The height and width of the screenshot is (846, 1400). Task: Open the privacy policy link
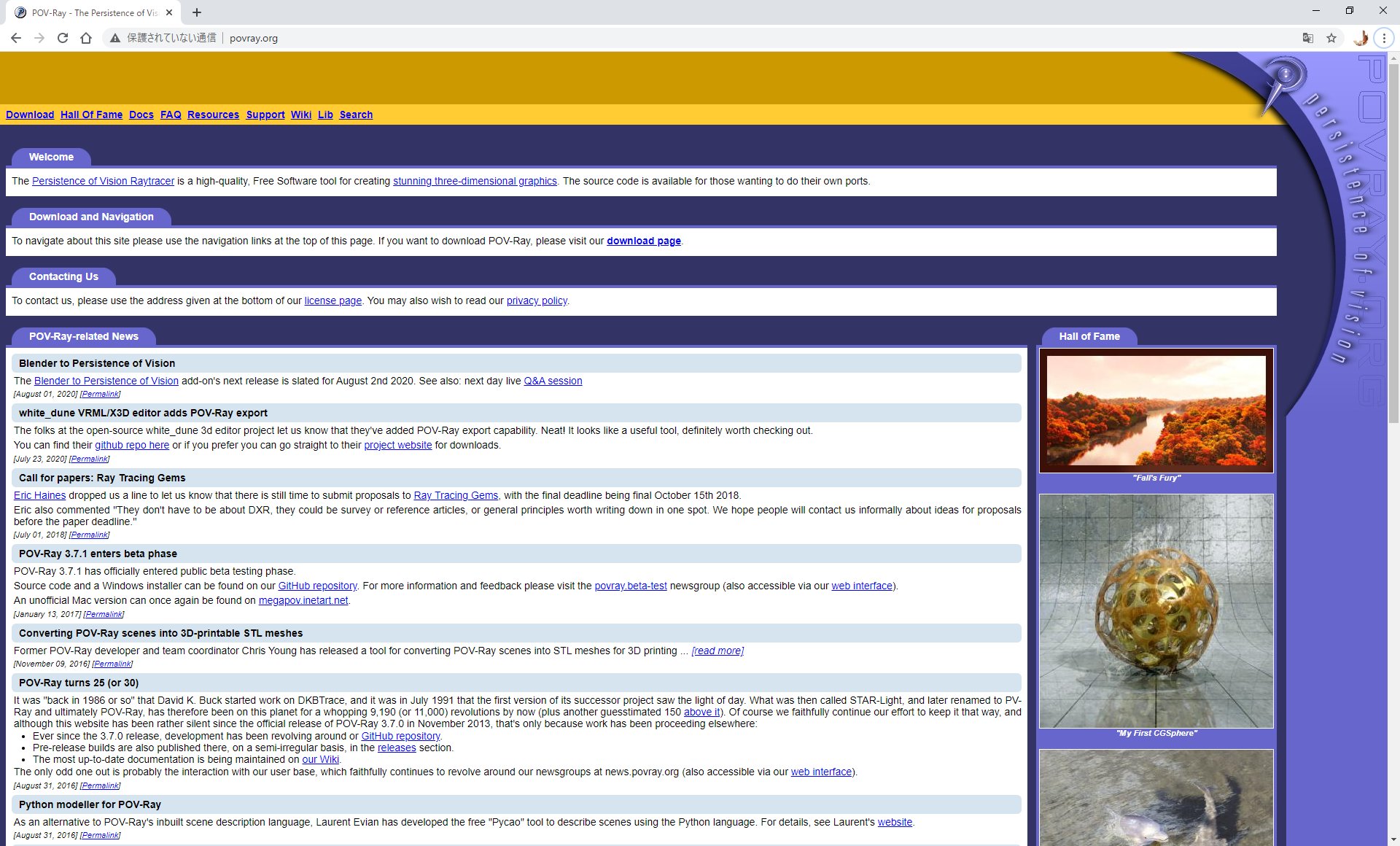coord(537,300)
